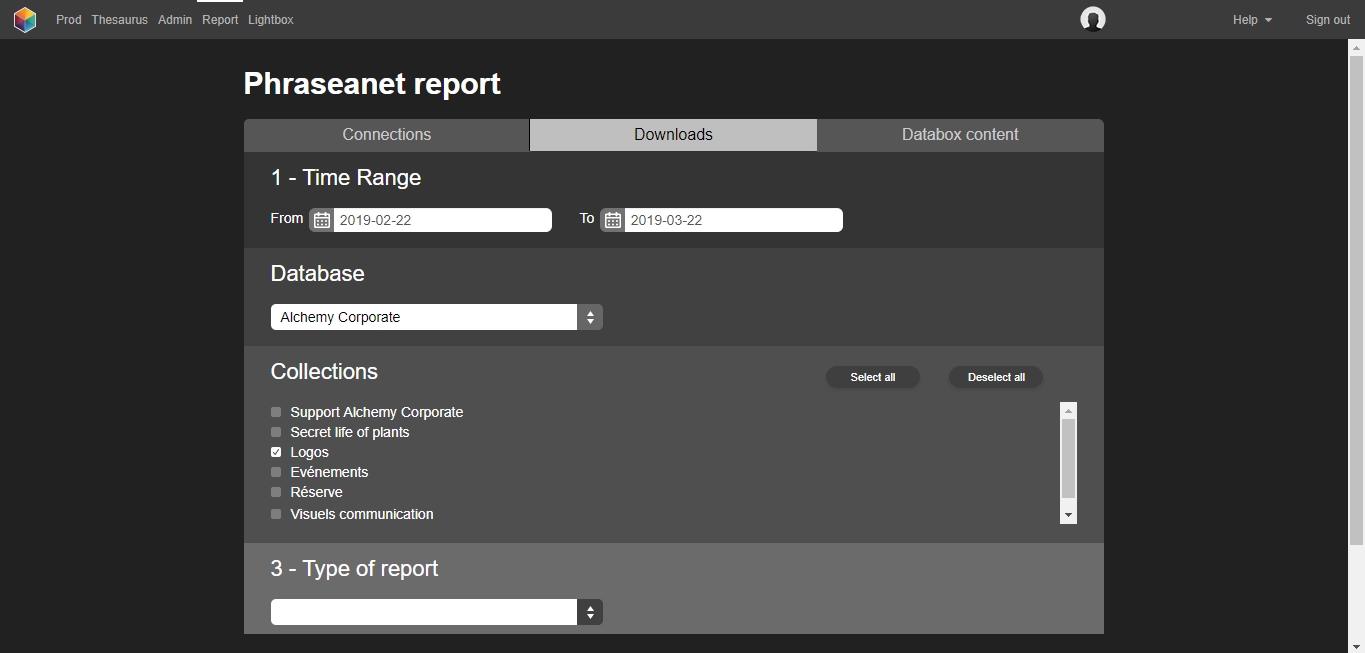Image resolution: width=1365 pixels, height=653 pixels.
Task: Open Thesaurus from the top navigation
Action: [119, 20]
